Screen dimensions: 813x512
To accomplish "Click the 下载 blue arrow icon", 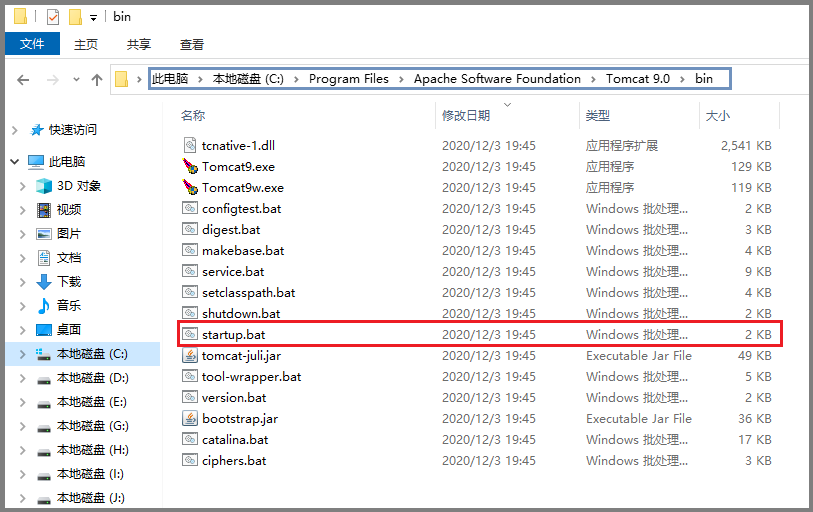I will [44, 282].
